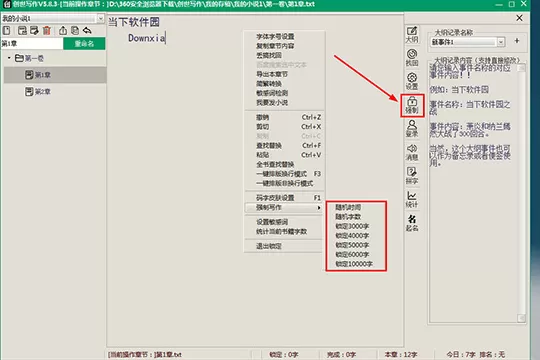Click the 第1章 chapter name input field
This screenshot has height=360, width=540.
32,43
